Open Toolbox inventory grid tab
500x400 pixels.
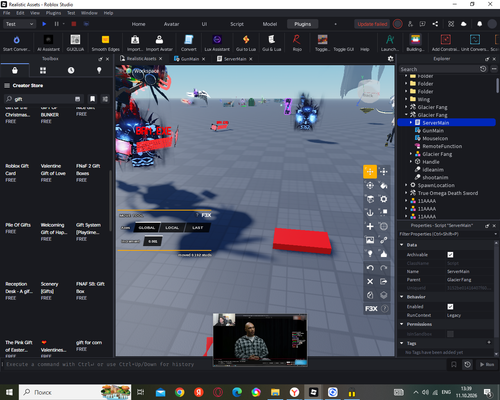point(43,70)
